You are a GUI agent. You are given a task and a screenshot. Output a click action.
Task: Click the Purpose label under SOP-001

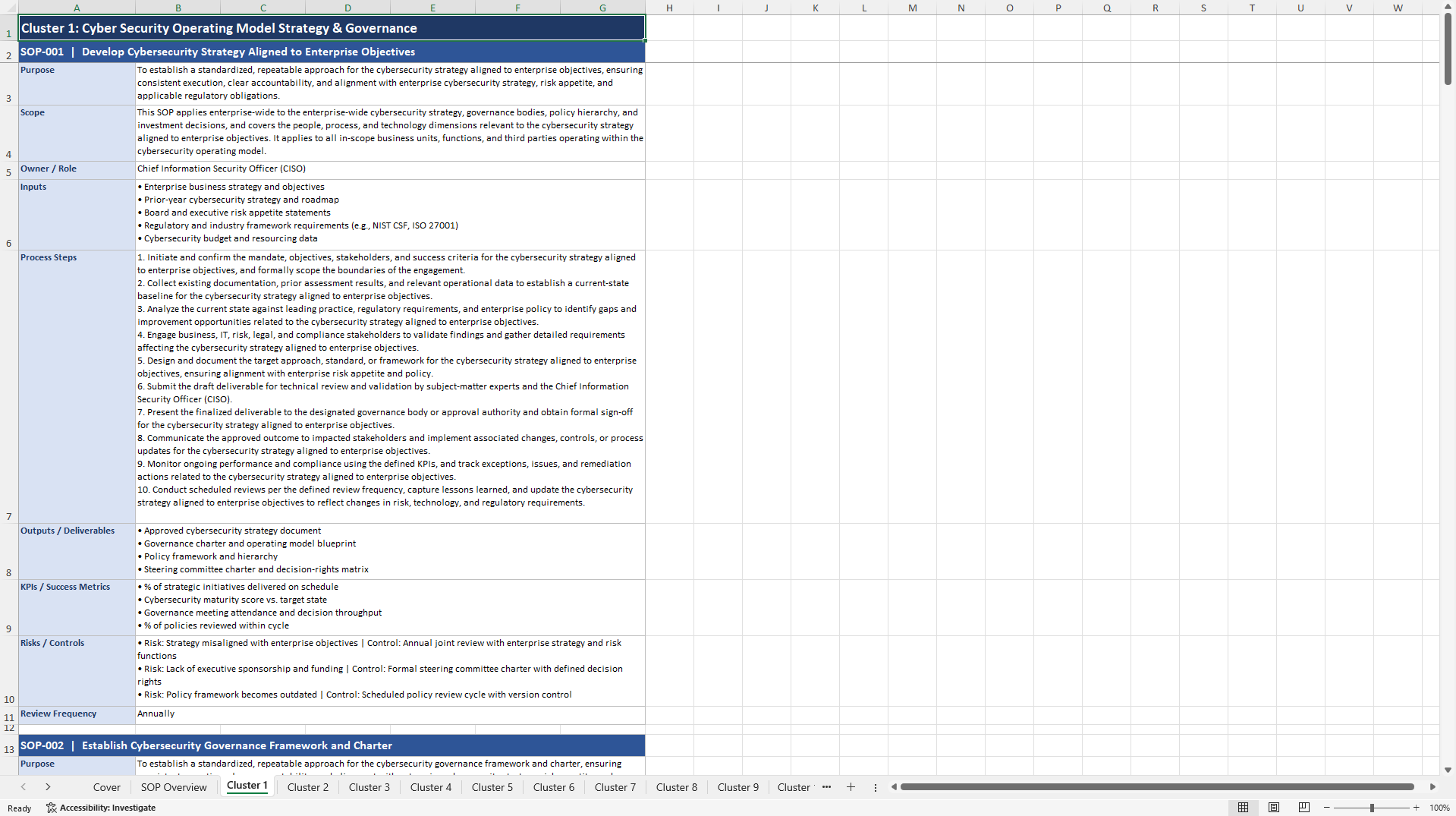(x=77, y=83)
